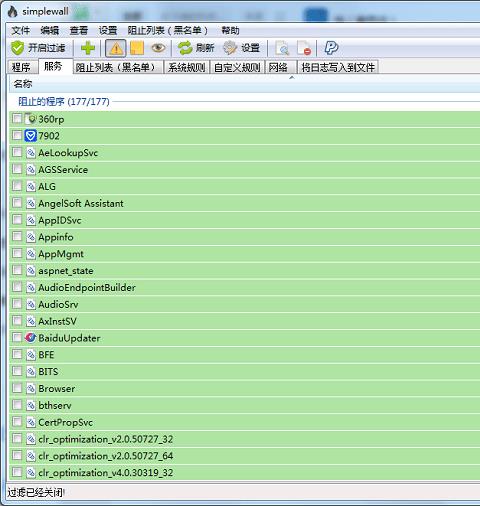480x506 pixels.
Task: Switch to the 自定义规则 tab
Action: click(237, 67)
